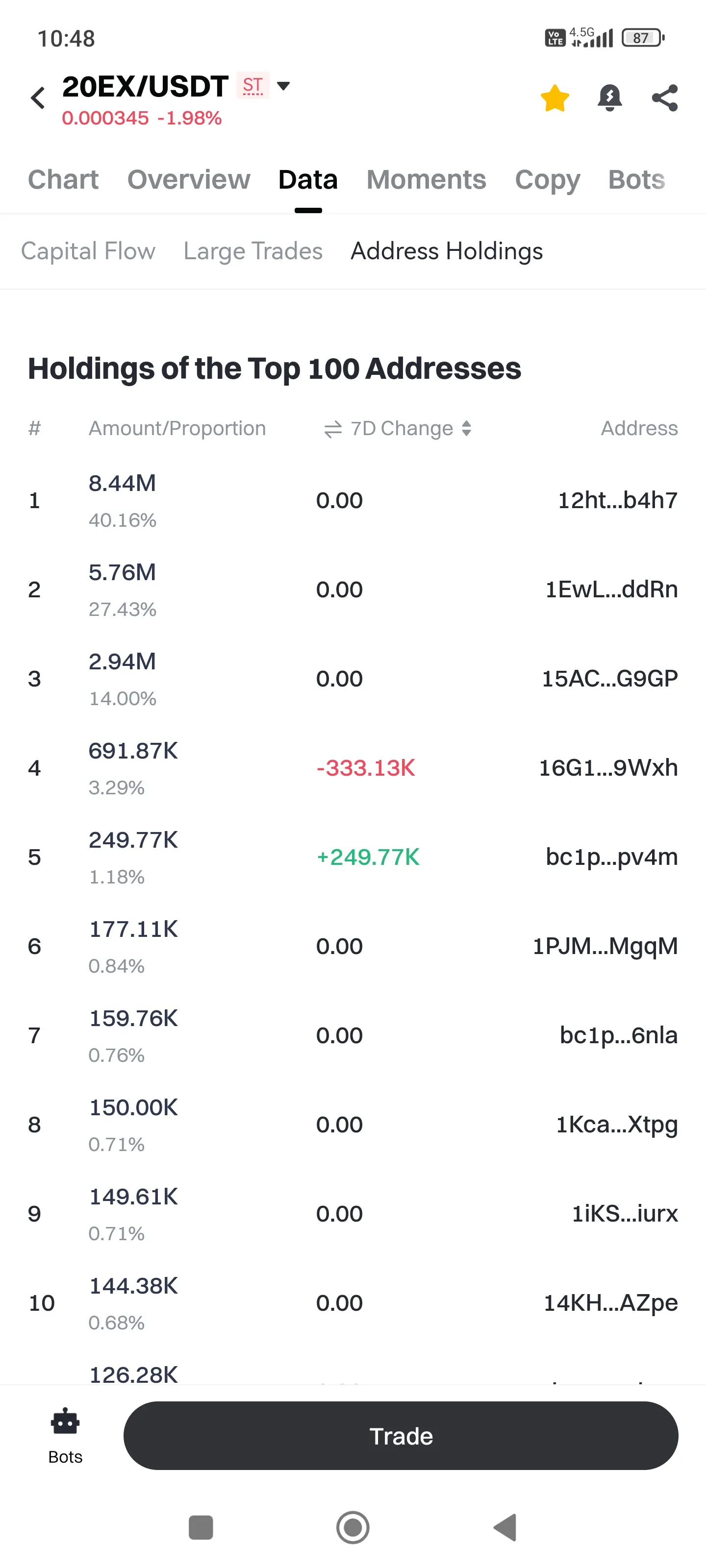This screenshot has width=706, height=1568.
Task: Toggle the 7D Change swap icon
Action: tap(332, 429)
